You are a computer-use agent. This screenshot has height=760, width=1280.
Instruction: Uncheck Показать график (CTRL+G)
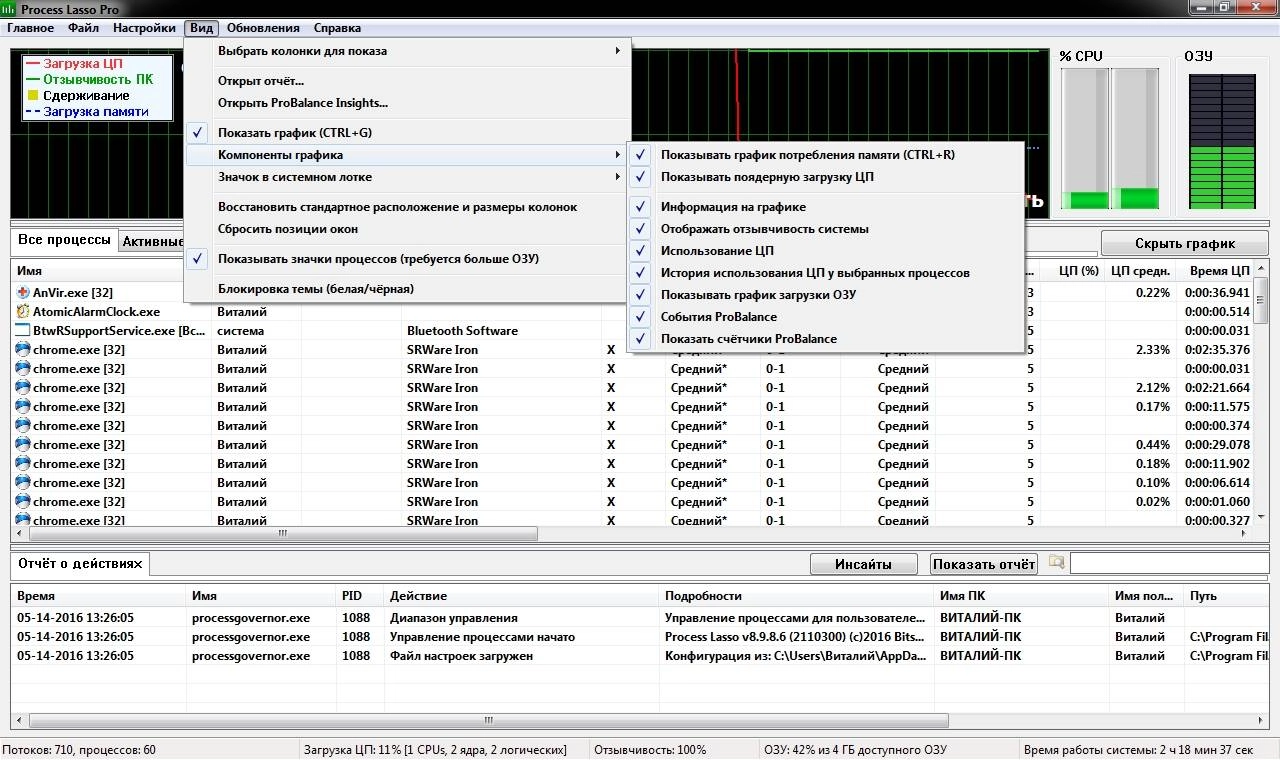(198, 133)
